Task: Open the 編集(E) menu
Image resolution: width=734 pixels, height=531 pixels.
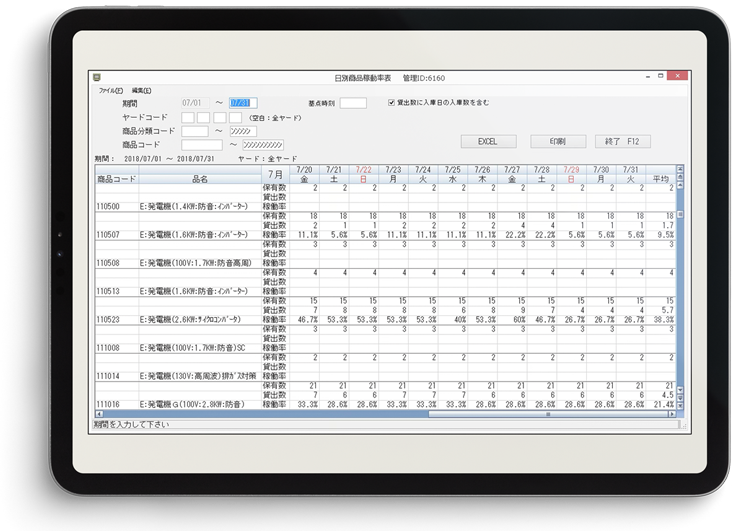Action: click(x=141, y=91)
